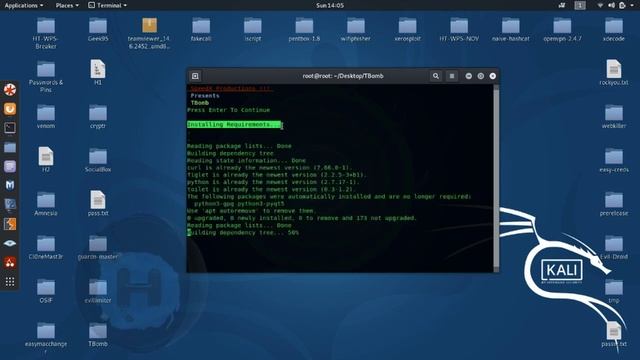Select the HT-WPS-NOV folder

click(x=459, y=30)
